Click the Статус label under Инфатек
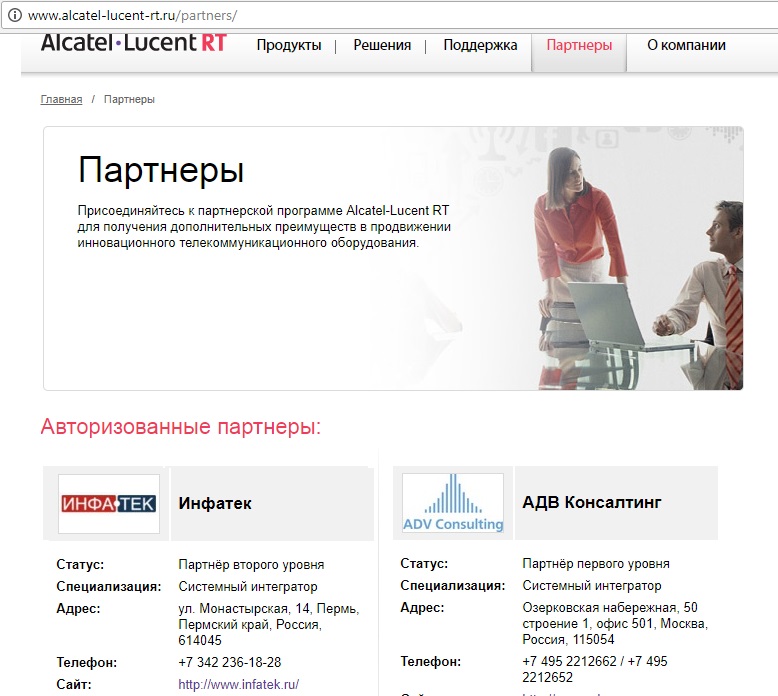 click(x=80, y=565)
